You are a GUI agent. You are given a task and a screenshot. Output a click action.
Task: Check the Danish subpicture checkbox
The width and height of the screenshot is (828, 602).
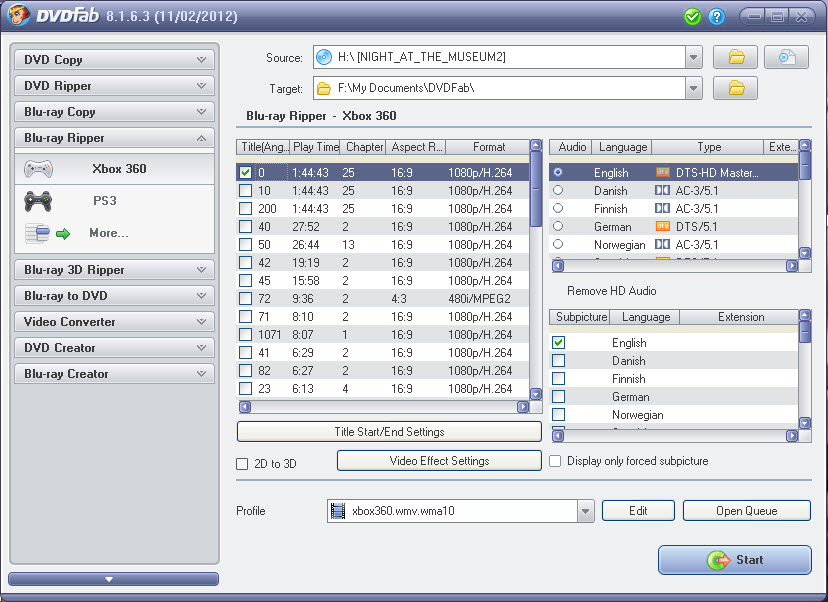point(558,361)
